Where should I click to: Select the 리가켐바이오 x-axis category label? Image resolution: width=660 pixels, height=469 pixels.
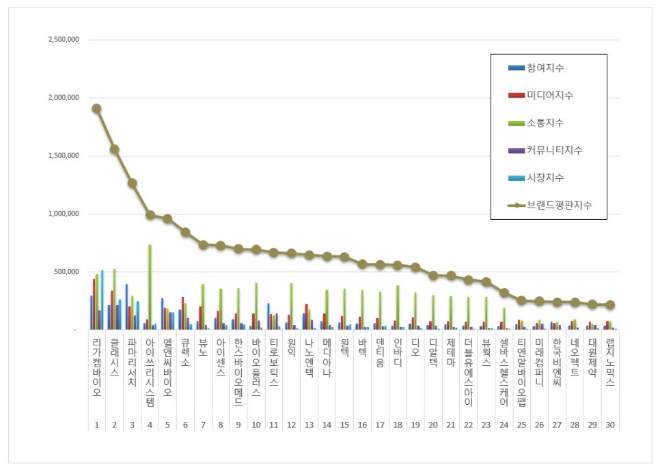pos(97,367)
